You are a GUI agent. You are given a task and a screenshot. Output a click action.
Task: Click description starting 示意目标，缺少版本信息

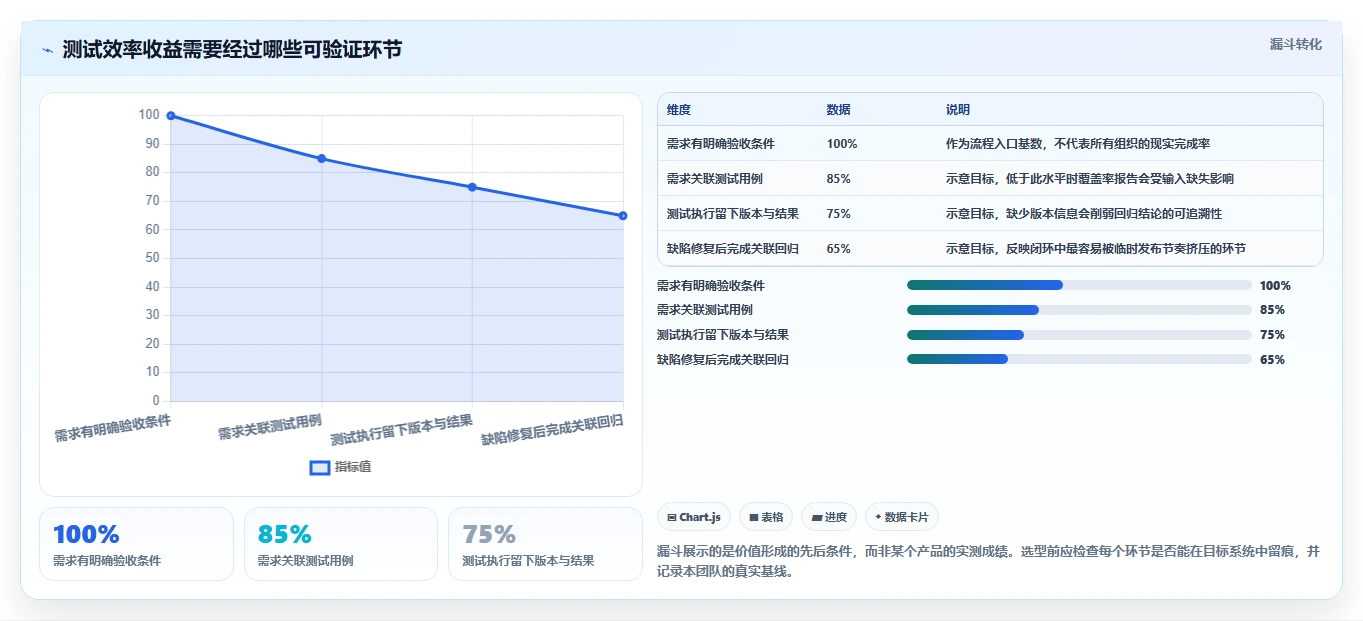click(x=1084, y=214)
